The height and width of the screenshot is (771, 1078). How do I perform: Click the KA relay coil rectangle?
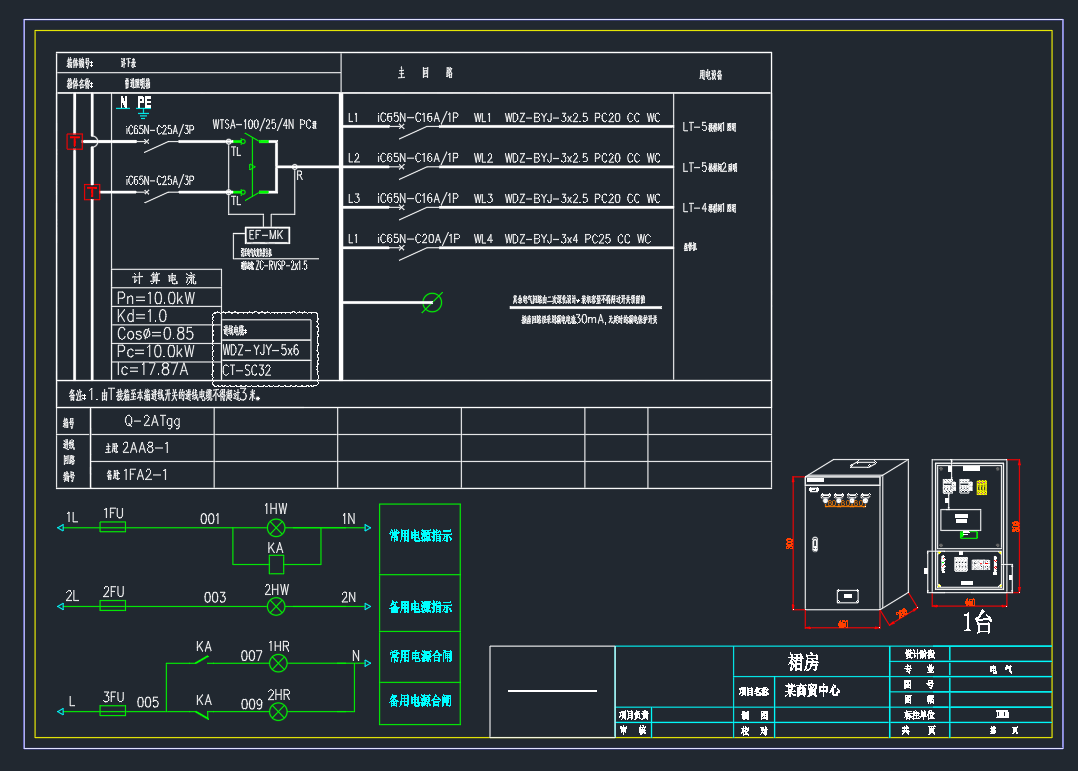pyautogui.click(x=277, y=564)
